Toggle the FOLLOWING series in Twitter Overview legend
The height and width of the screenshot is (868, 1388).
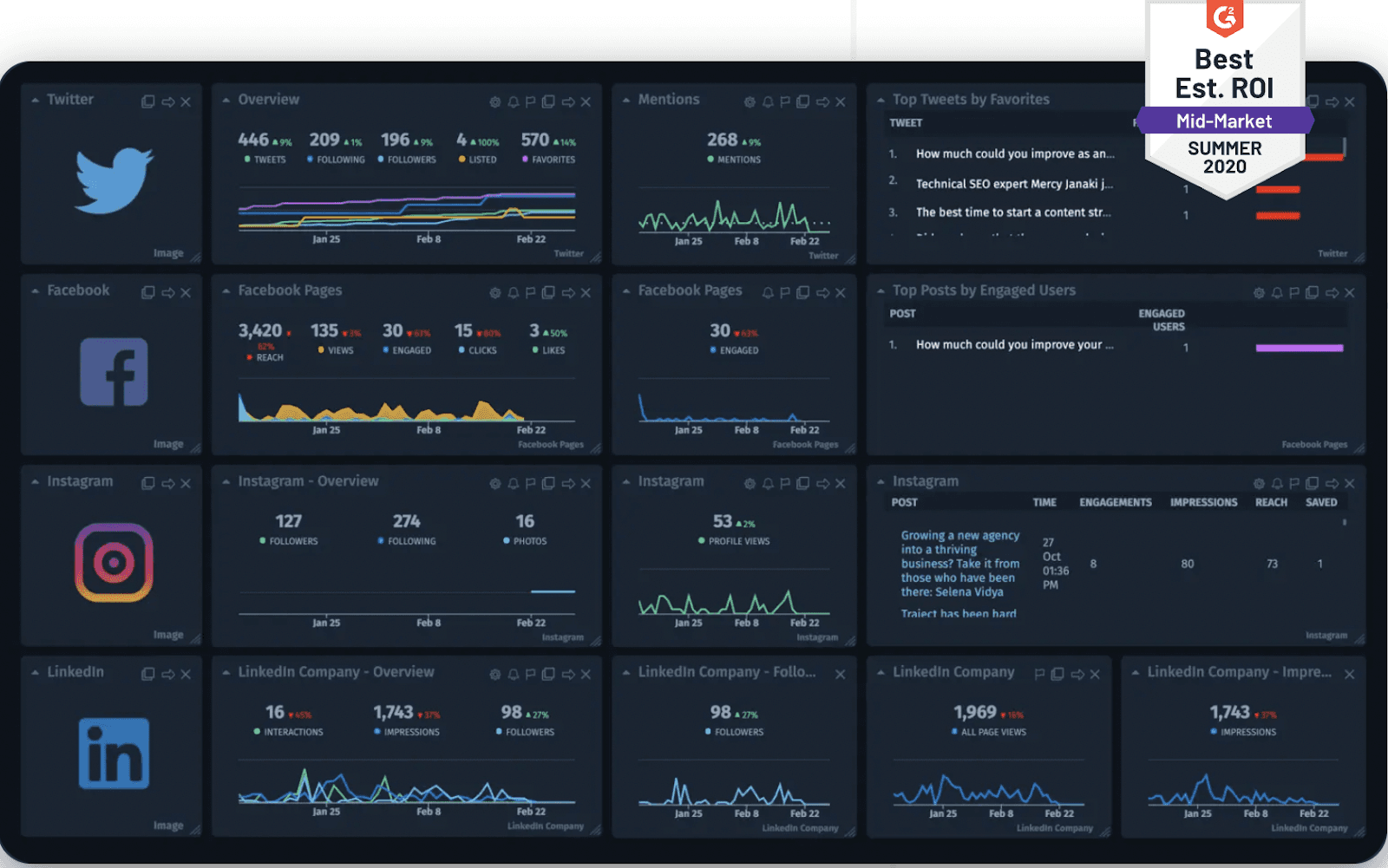(336, 160)
